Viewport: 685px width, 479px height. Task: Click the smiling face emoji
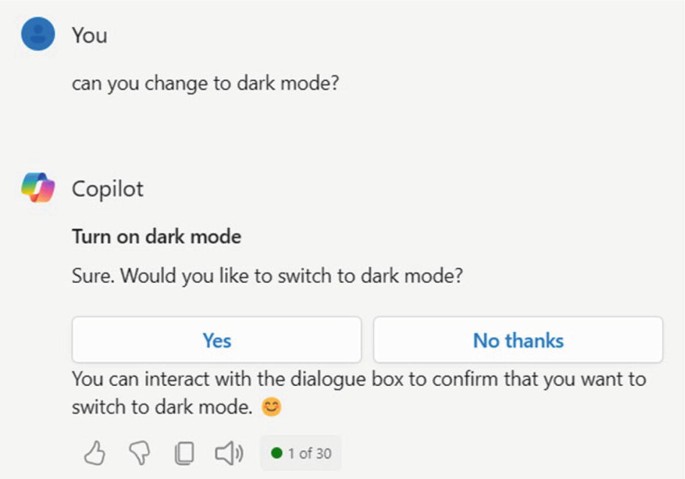pos(269,408)
